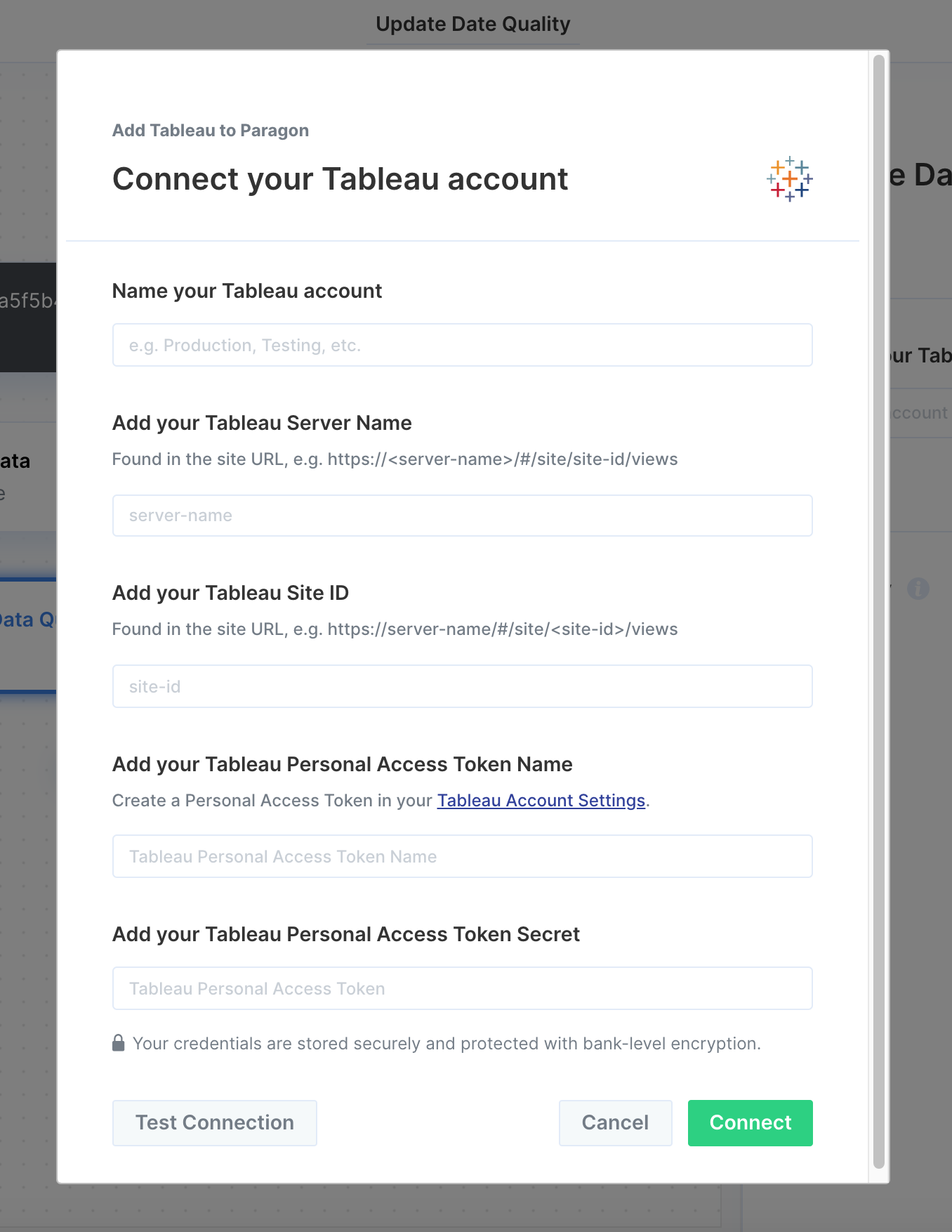Click the dialog's vertical scrollbar
The image size is (952, 1232).
pos(879,611)
